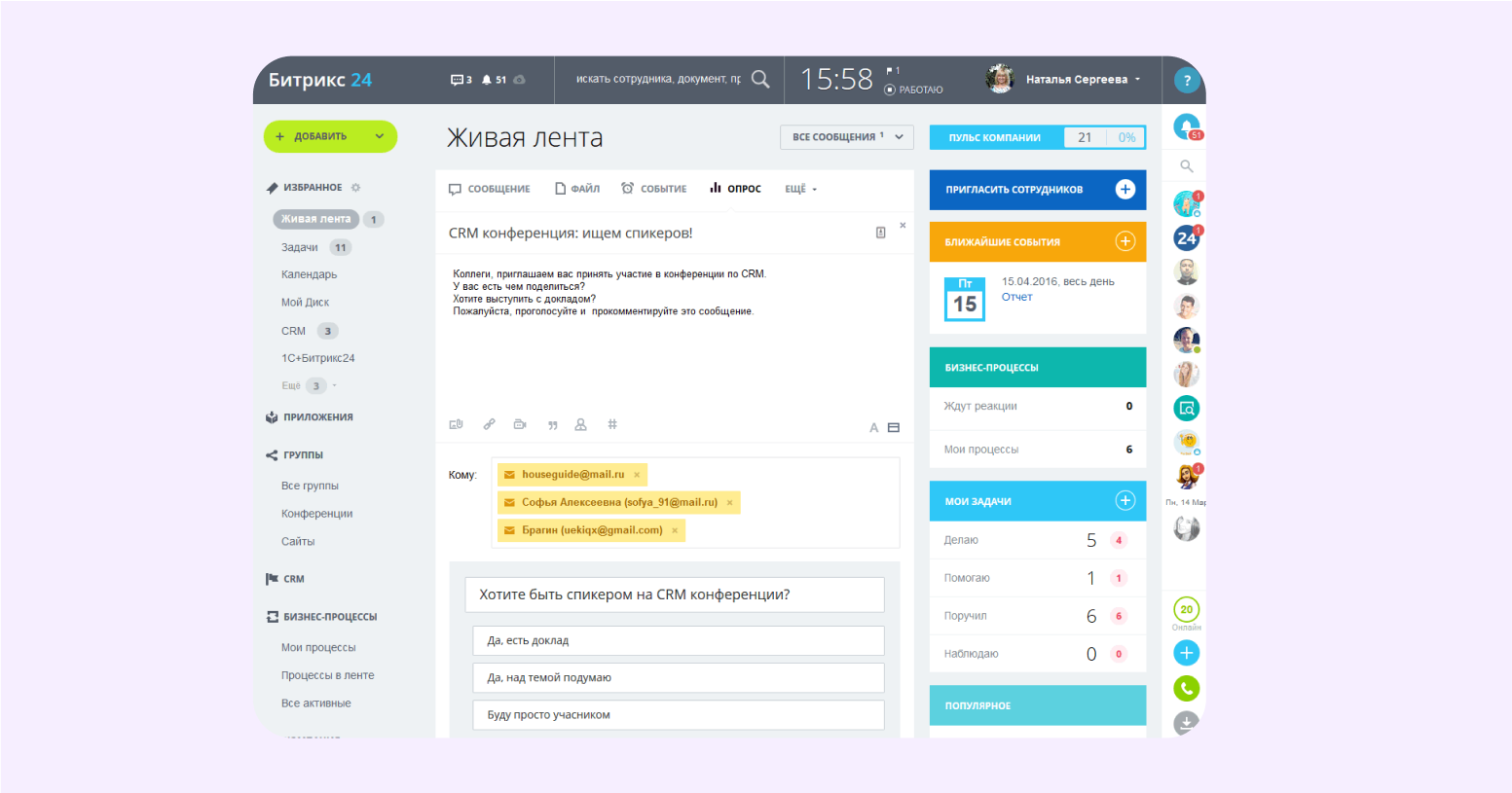1512x793 pixels.
Task: Open Календарь in left menu
Action: click(x=310, y=274)
